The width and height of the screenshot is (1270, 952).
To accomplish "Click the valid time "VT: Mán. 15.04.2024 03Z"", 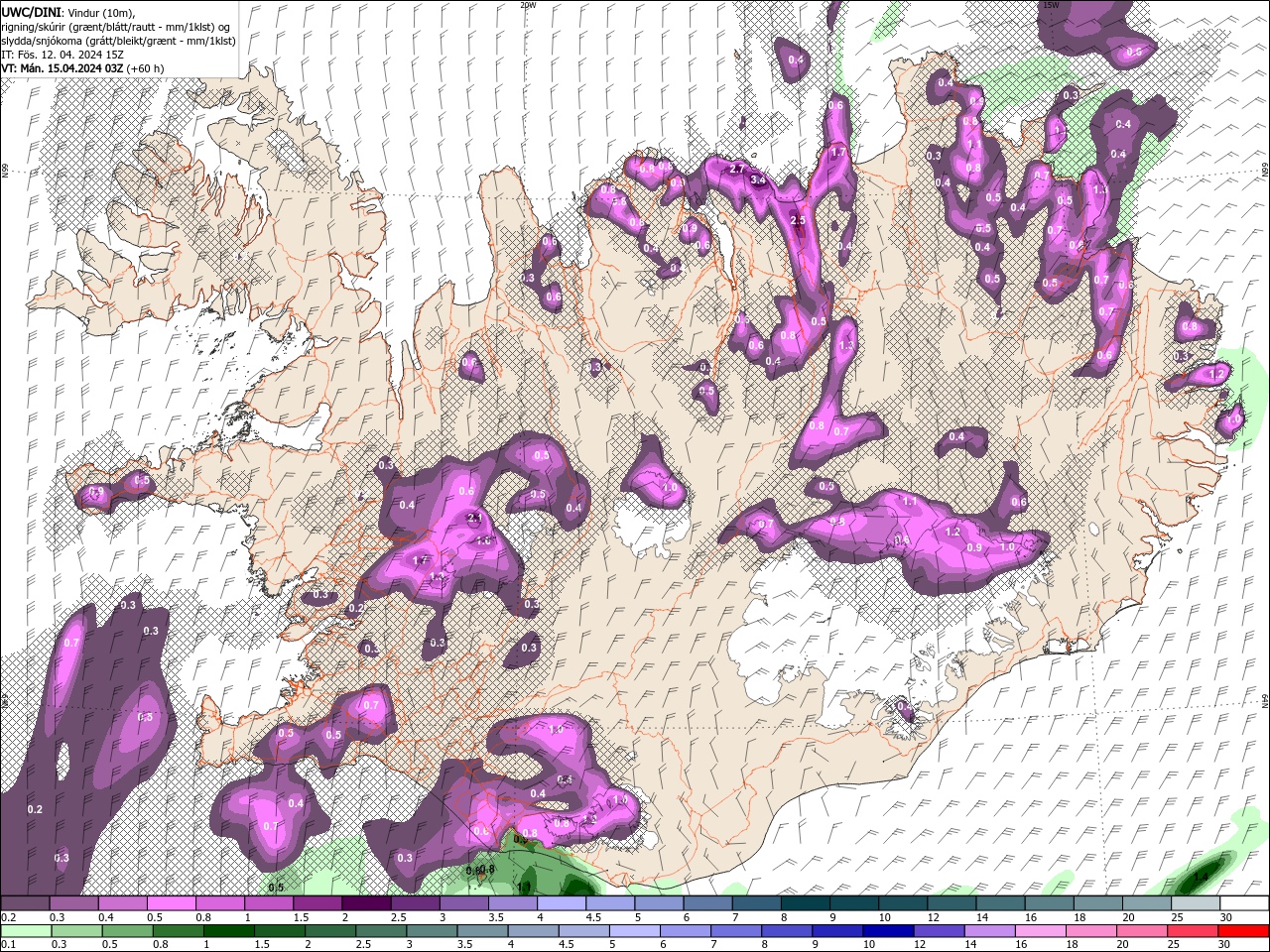I will pyautogui.click(x=62, y=67).
